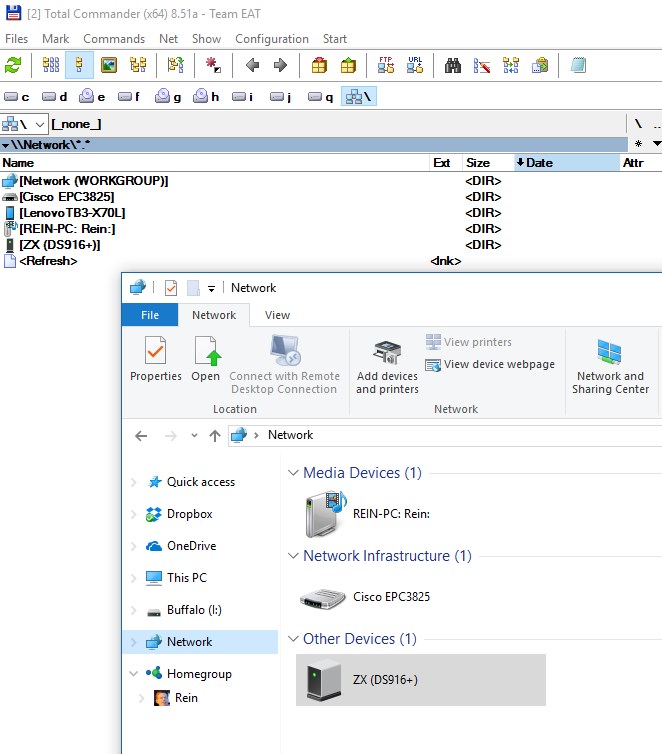The image size is (662, 754).
Task: Switch to Explorer View tab
Action: [x=277, y=315]
